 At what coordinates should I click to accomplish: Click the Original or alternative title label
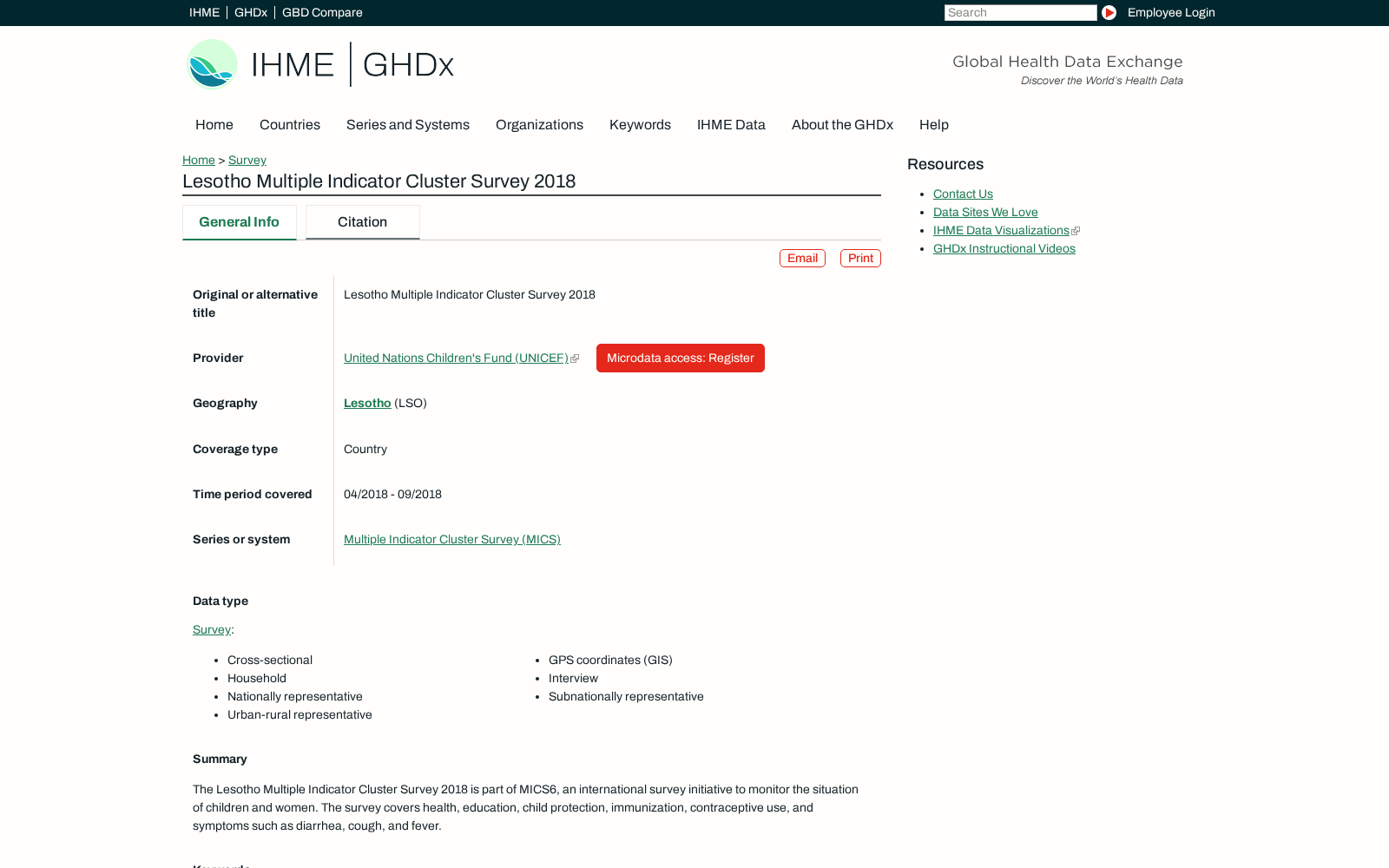[x=255, y=304]
